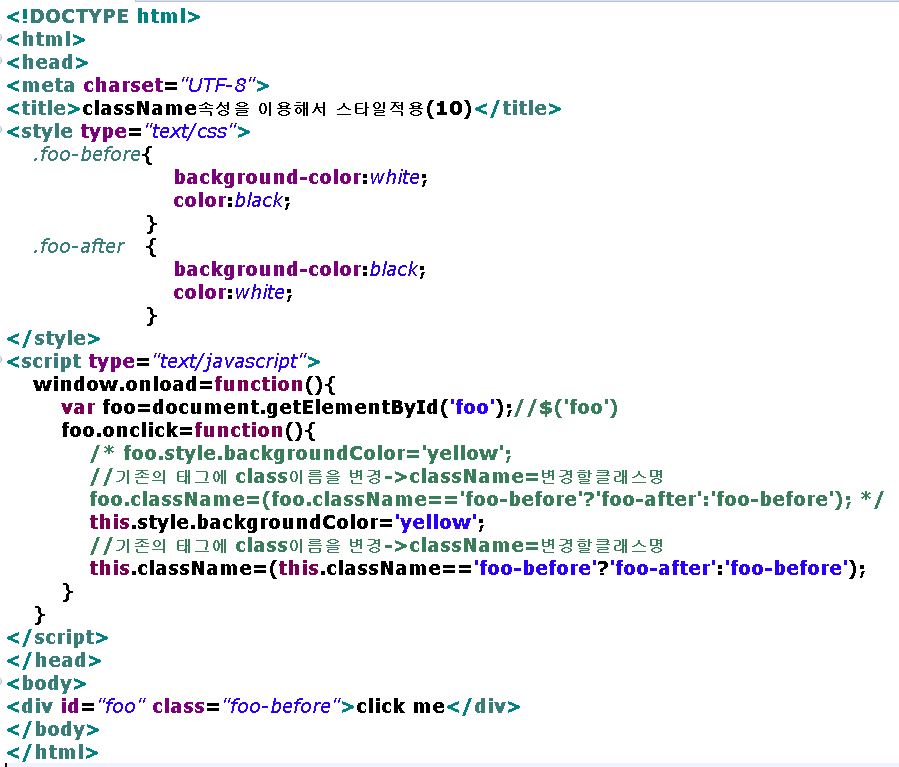Click the opening <head> tag
The image size is (899, 767).
tap(47, 62)
